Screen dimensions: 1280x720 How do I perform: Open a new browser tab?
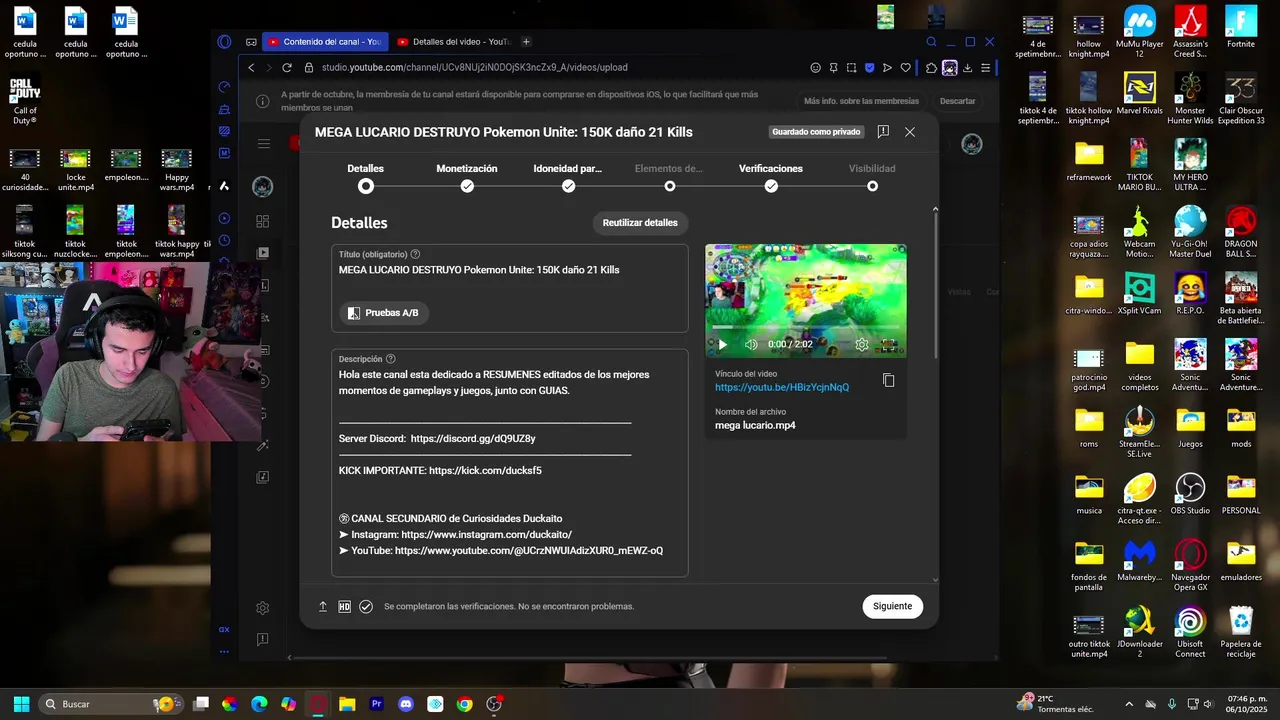coord(527,42)
